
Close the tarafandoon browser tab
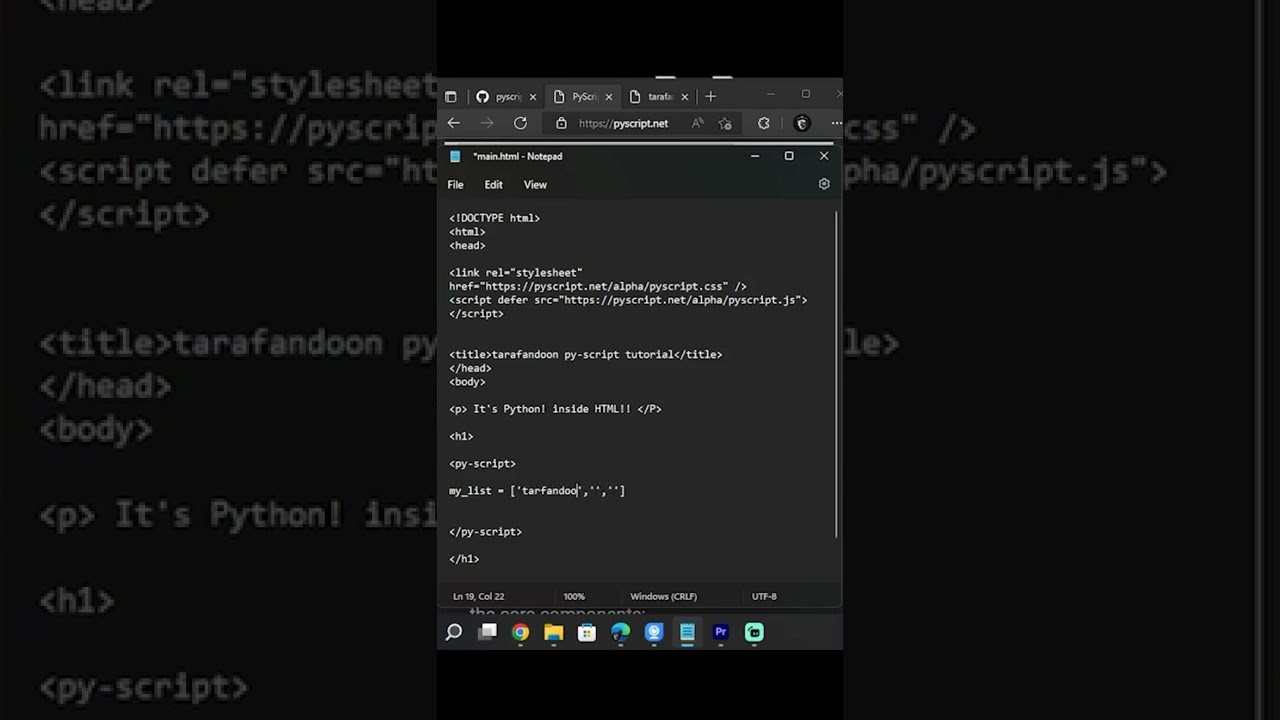point(685,97)
